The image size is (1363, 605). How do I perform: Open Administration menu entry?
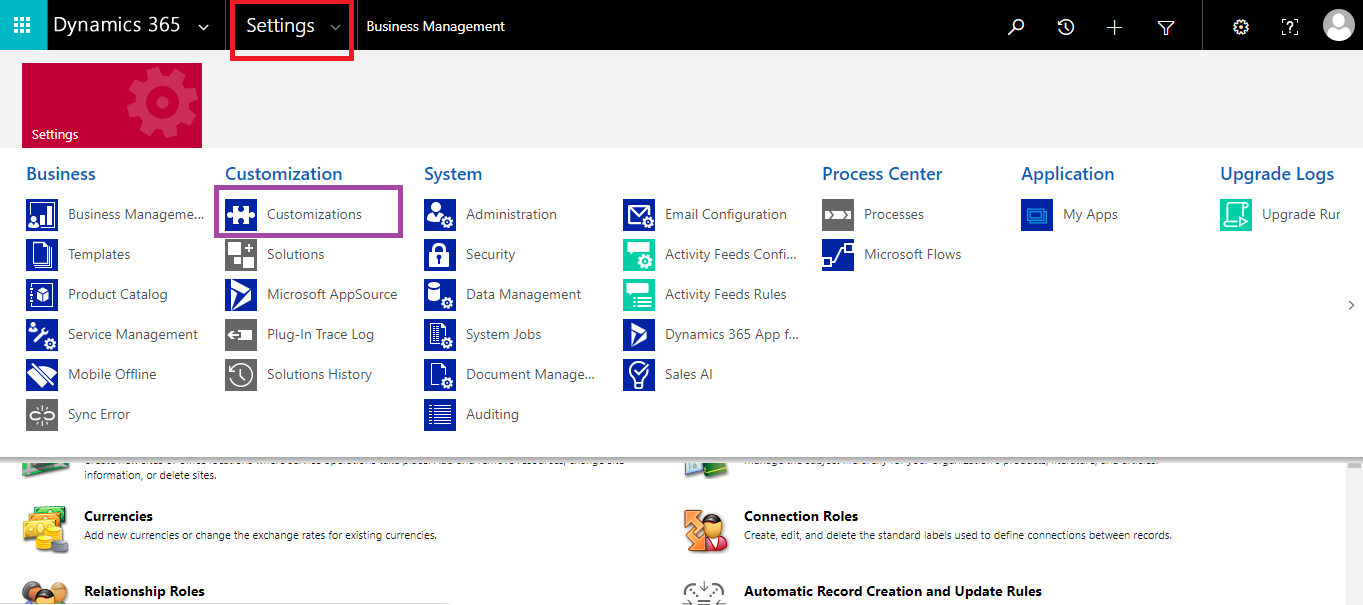[511, 214]
